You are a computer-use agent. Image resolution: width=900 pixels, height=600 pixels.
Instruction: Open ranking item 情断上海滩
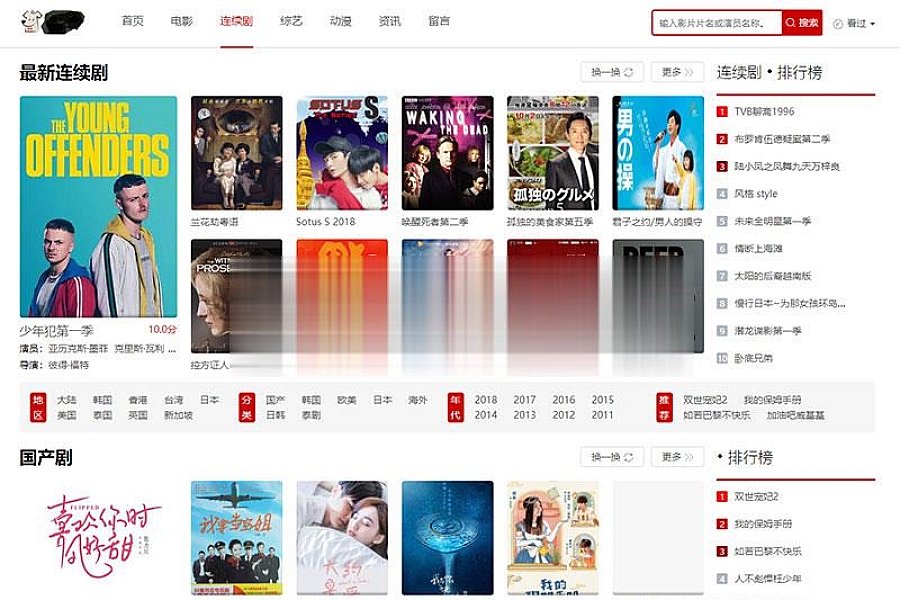click(758, 249)
